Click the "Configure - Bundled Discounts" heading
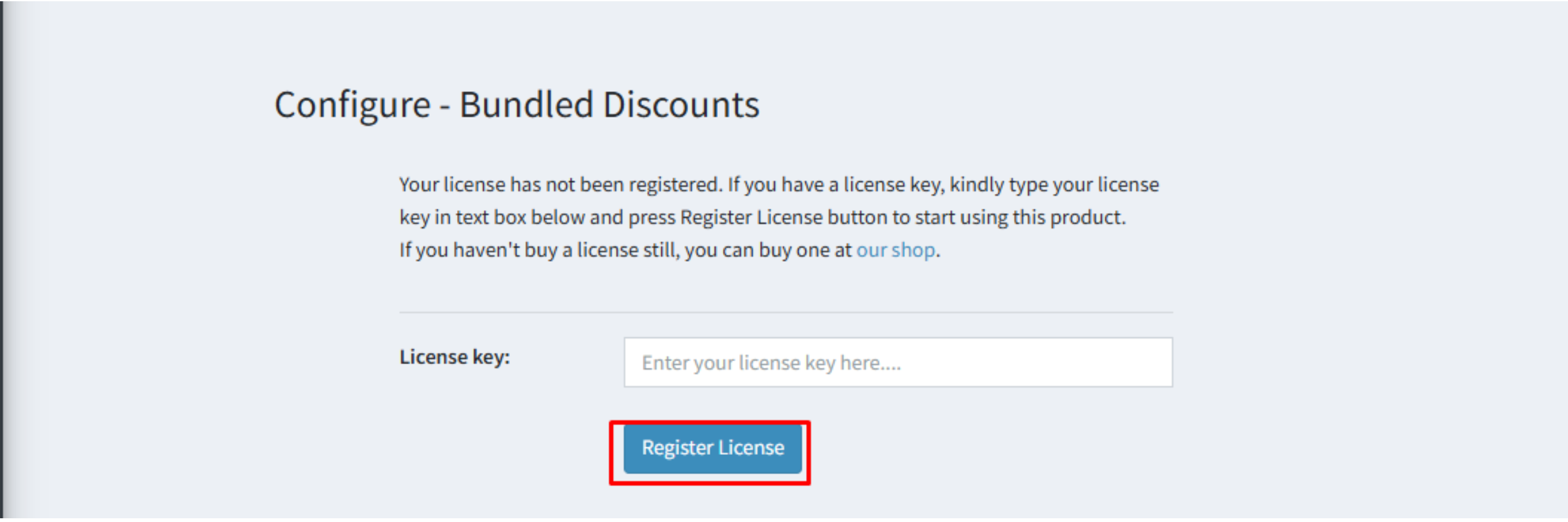Image resolution: width=1568 pixels, height=522 pixels. (x=516, y=104)
